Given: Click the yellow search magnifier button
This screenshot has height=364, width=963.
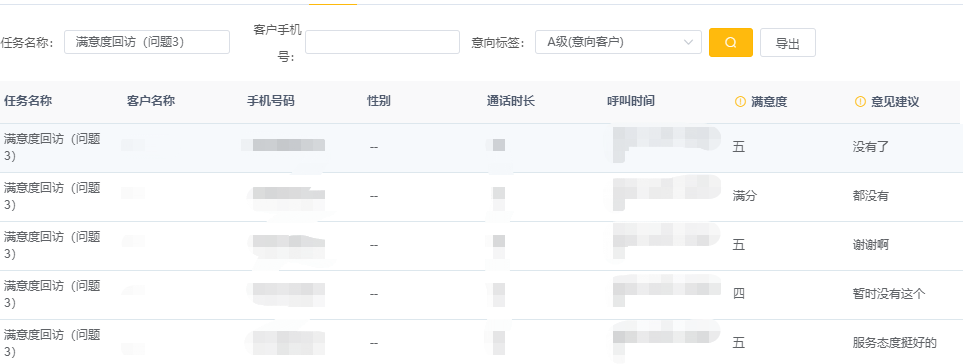Looking at the screenshot, I should pyautogui.click(x=730, y=42).
